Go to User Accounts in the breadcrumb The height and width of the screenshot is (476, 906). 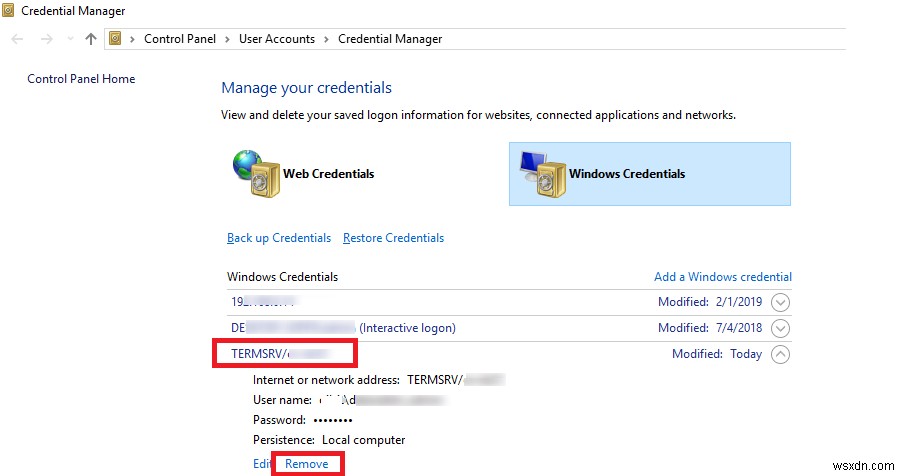[277, 39]
